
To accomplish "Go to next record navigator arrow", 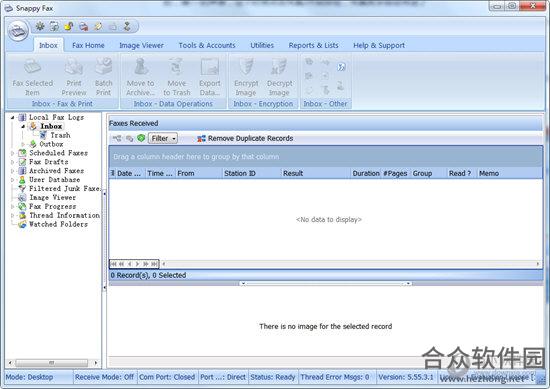I will (x=138, y=264).
